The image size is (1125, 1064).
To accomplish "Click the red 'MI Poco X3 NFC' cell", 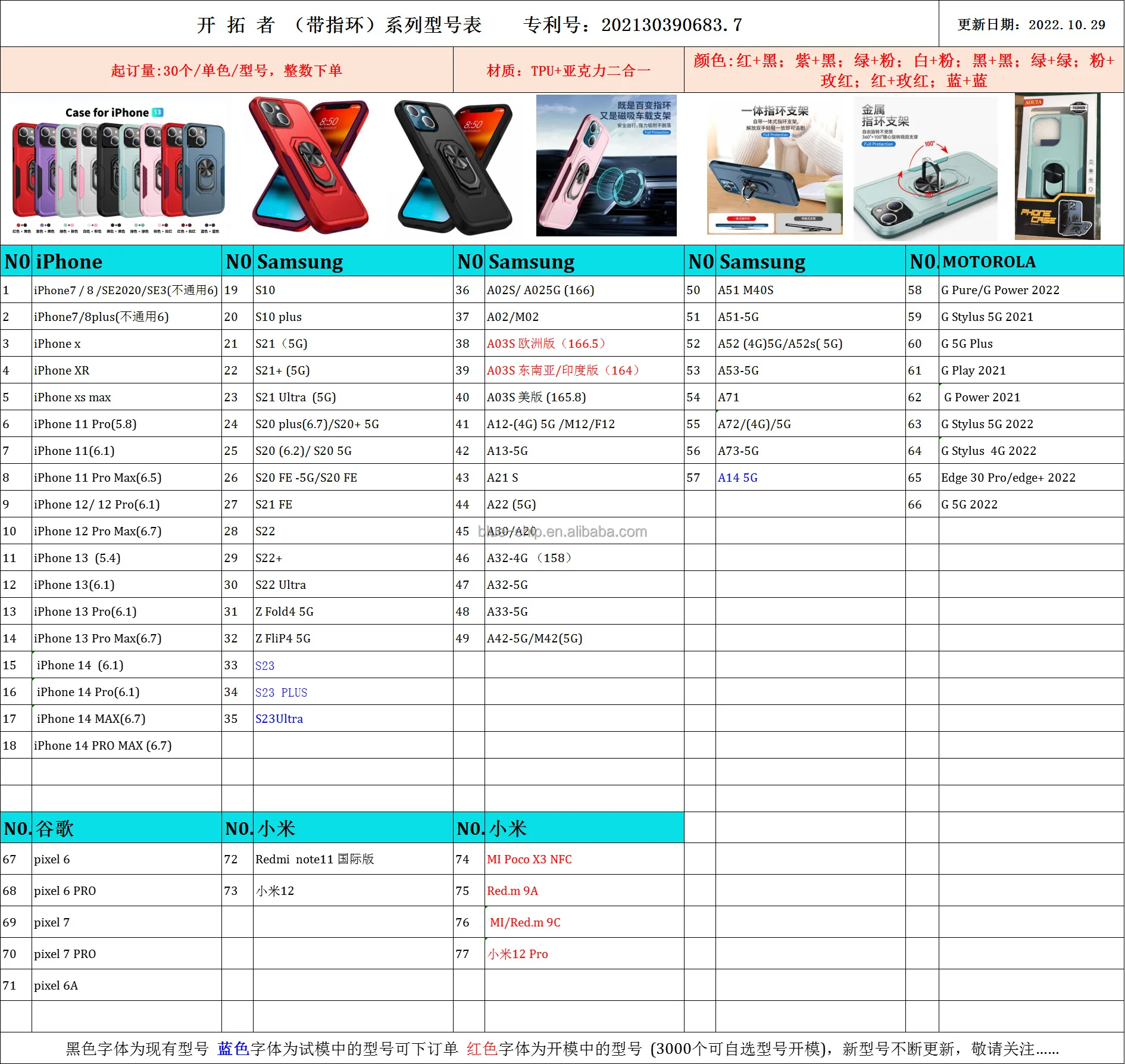I will click(585, 859).
